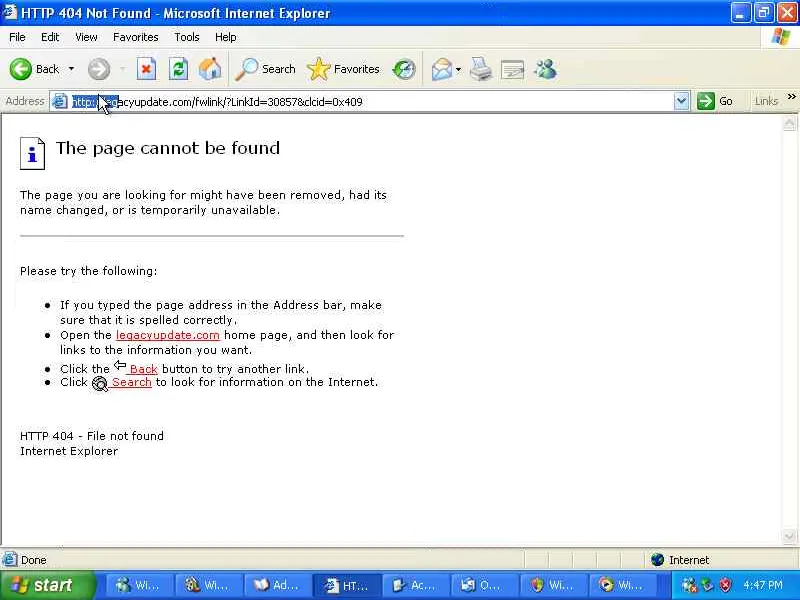Click inside the Address bar URL field
This screenshot has height=600, width=800.
370,102
